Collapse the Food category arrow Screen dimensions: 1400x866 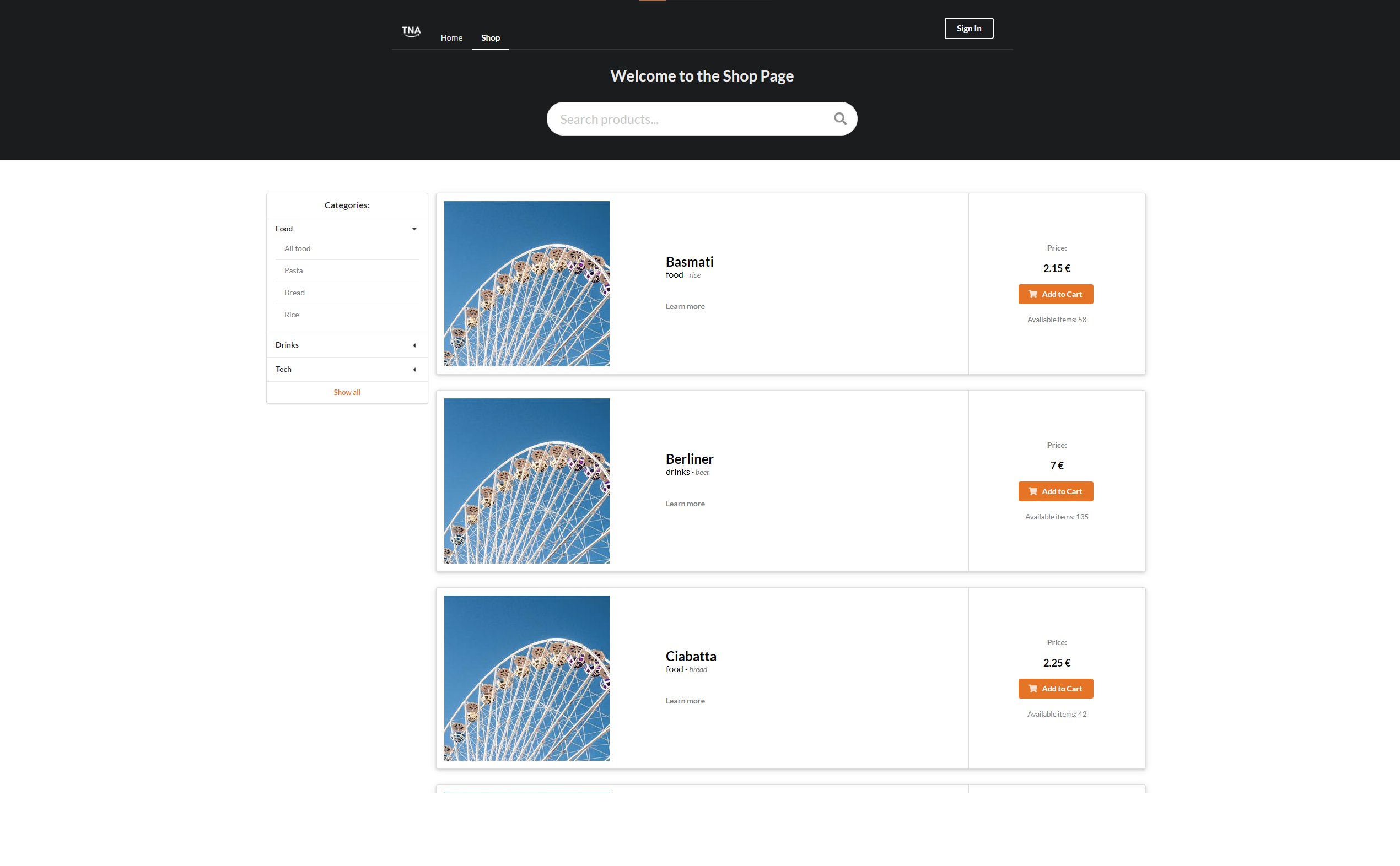[x=414, y=229]
